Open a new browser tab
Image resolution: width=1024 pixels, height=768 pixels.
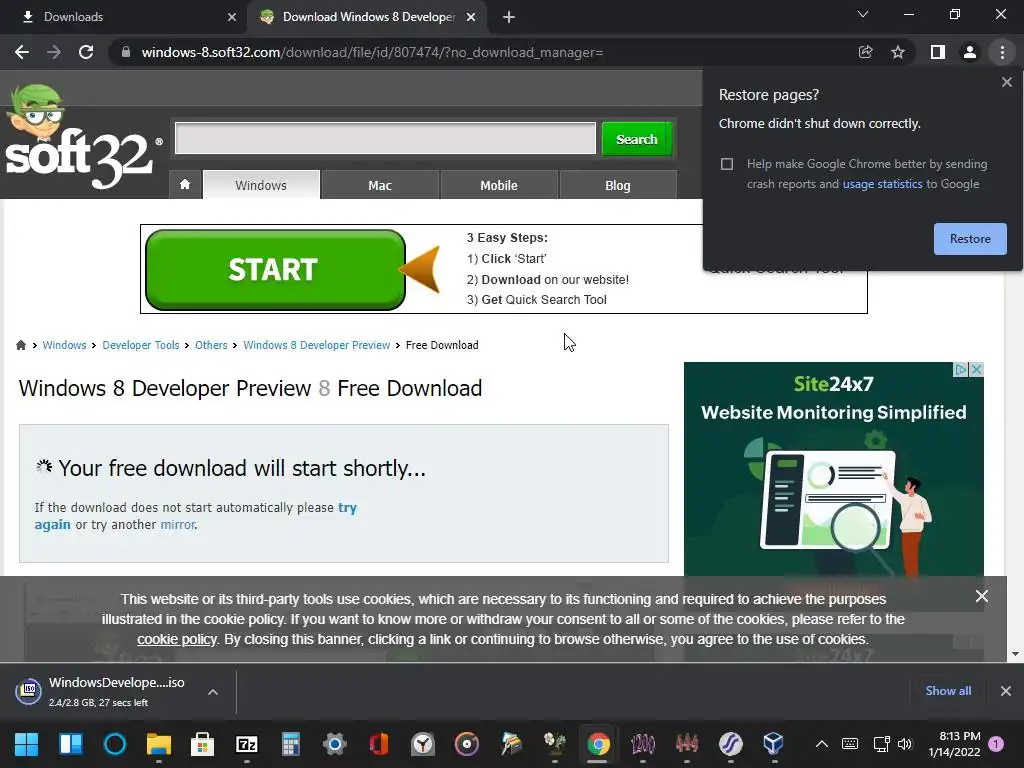[x=509, y=17]
